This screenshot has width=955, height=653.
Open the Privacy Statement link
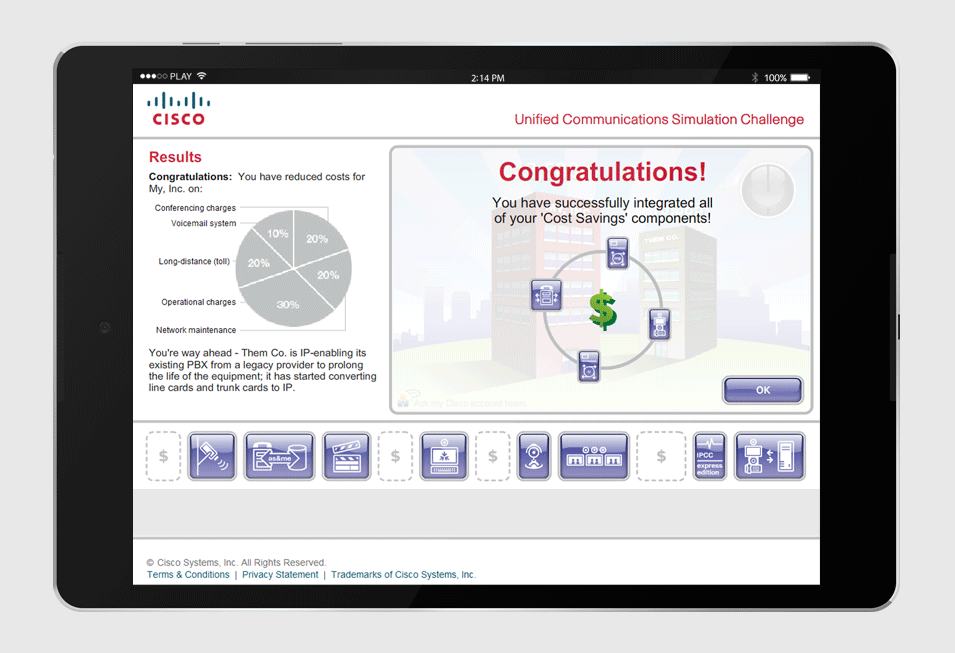[x=280, y=574]
